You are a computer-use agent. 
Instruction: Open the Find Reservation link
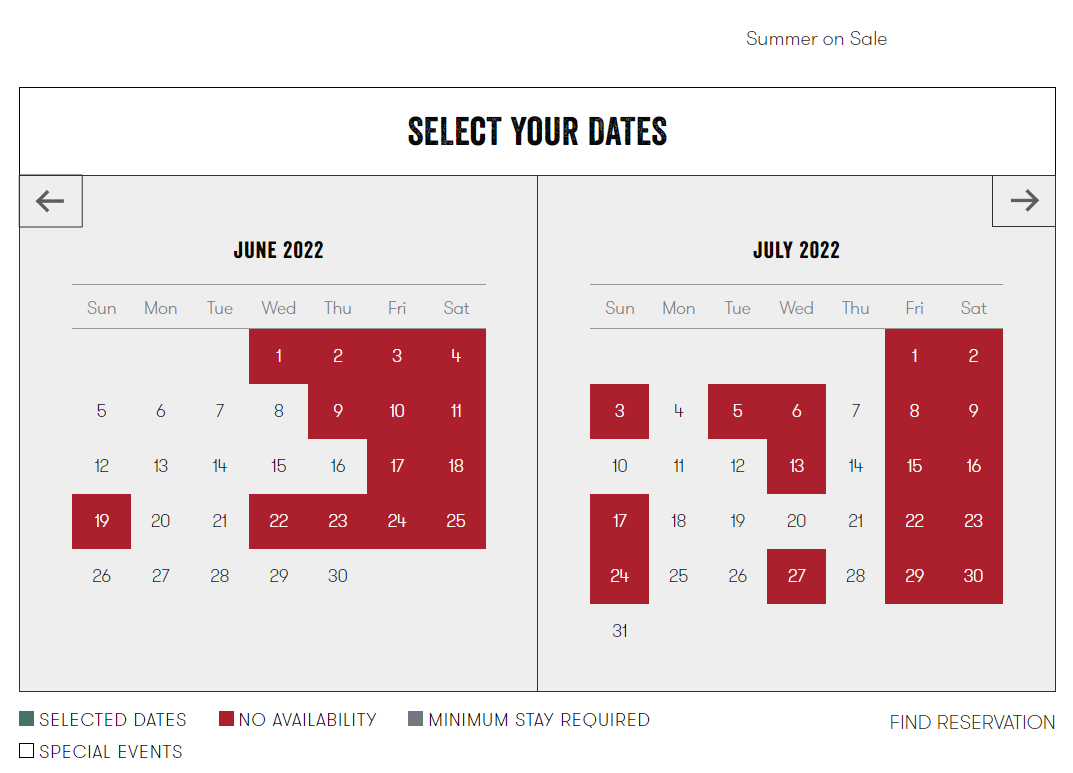[972, 722]
